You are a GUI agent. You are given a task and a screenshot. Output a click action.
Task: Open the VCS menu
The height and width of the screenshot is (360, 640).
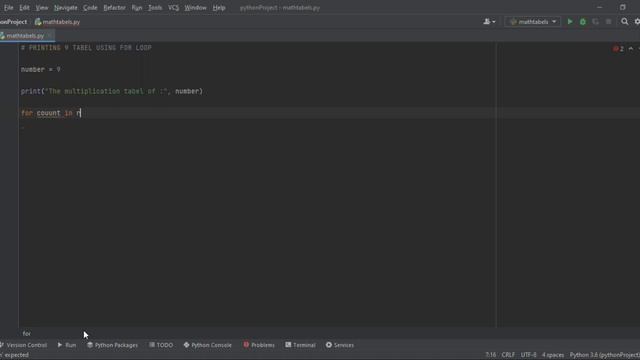[x=173, y=8]
